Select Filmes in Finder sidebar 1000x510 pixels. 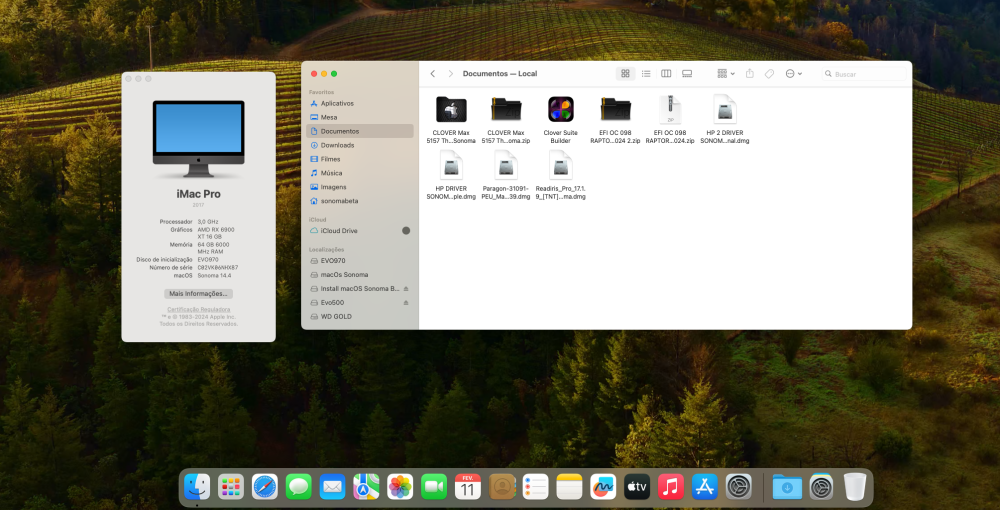360,159
